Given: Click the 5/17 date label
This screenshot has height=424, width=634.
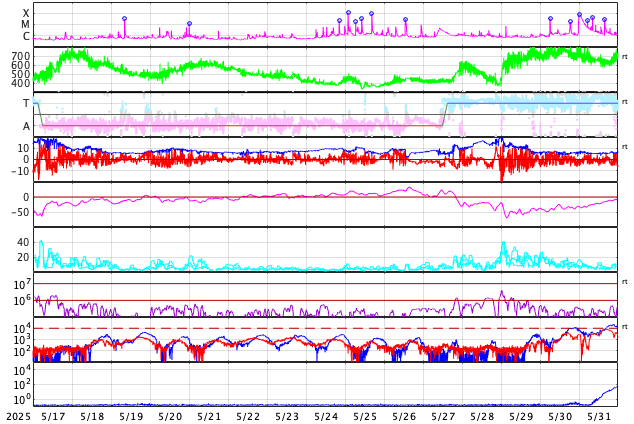Looking at the screenshot, I should (x=53, y=416).
